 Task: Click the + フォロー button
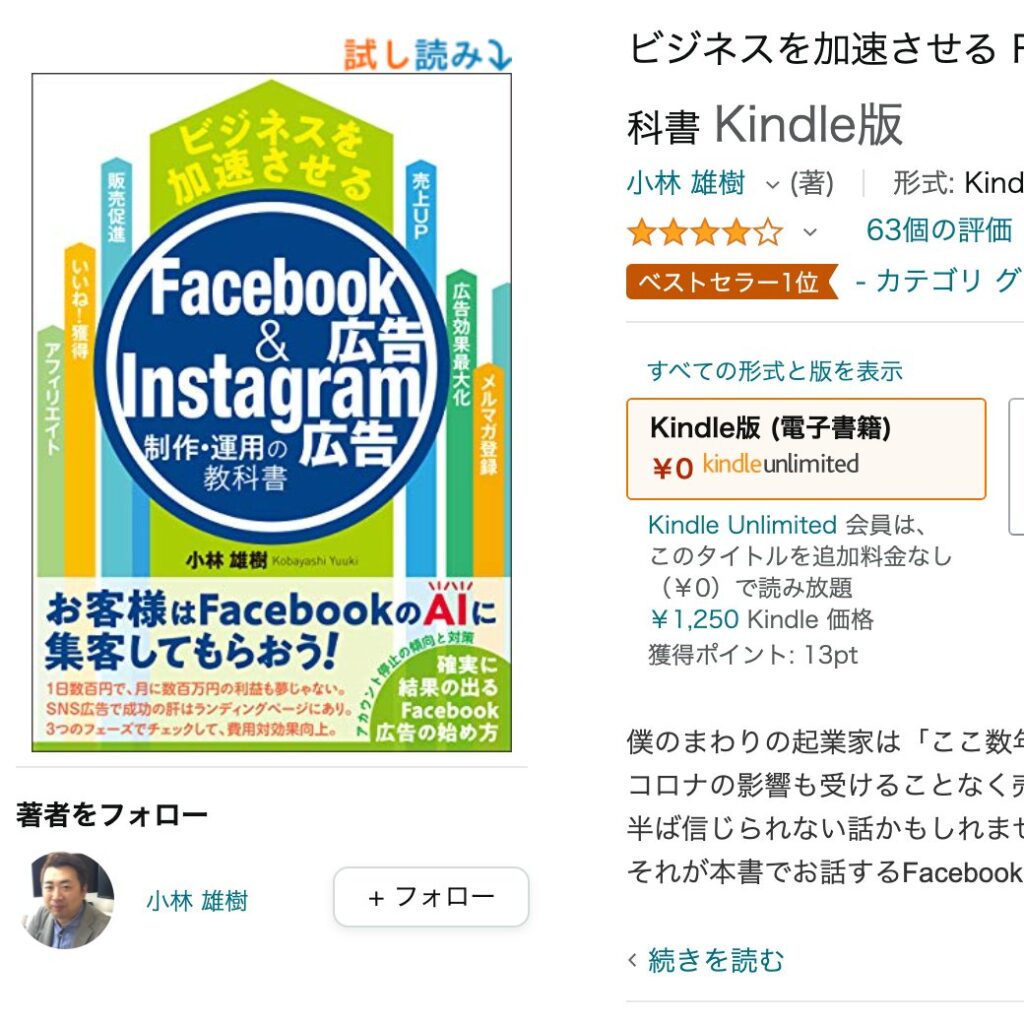[431, 897]
